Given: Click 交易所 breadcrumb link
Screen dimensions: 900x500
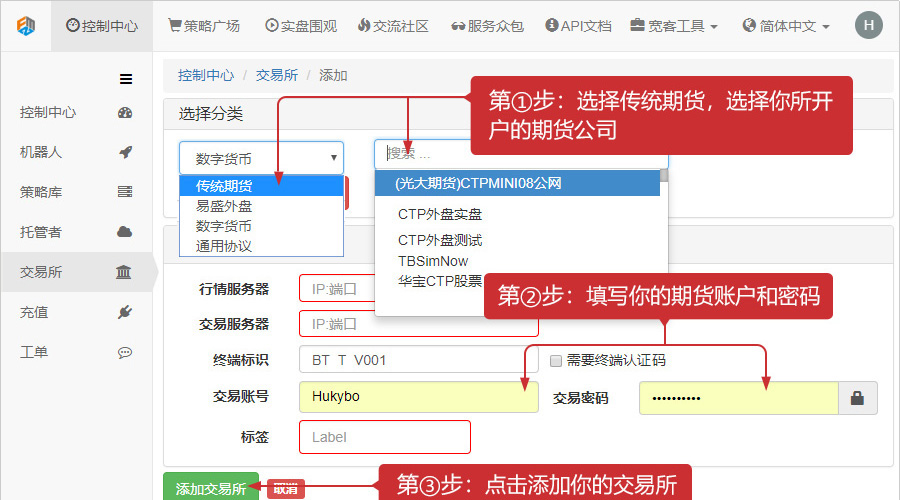Looking at the screenshot, I should pyautogui.click(x=276, y=75).
